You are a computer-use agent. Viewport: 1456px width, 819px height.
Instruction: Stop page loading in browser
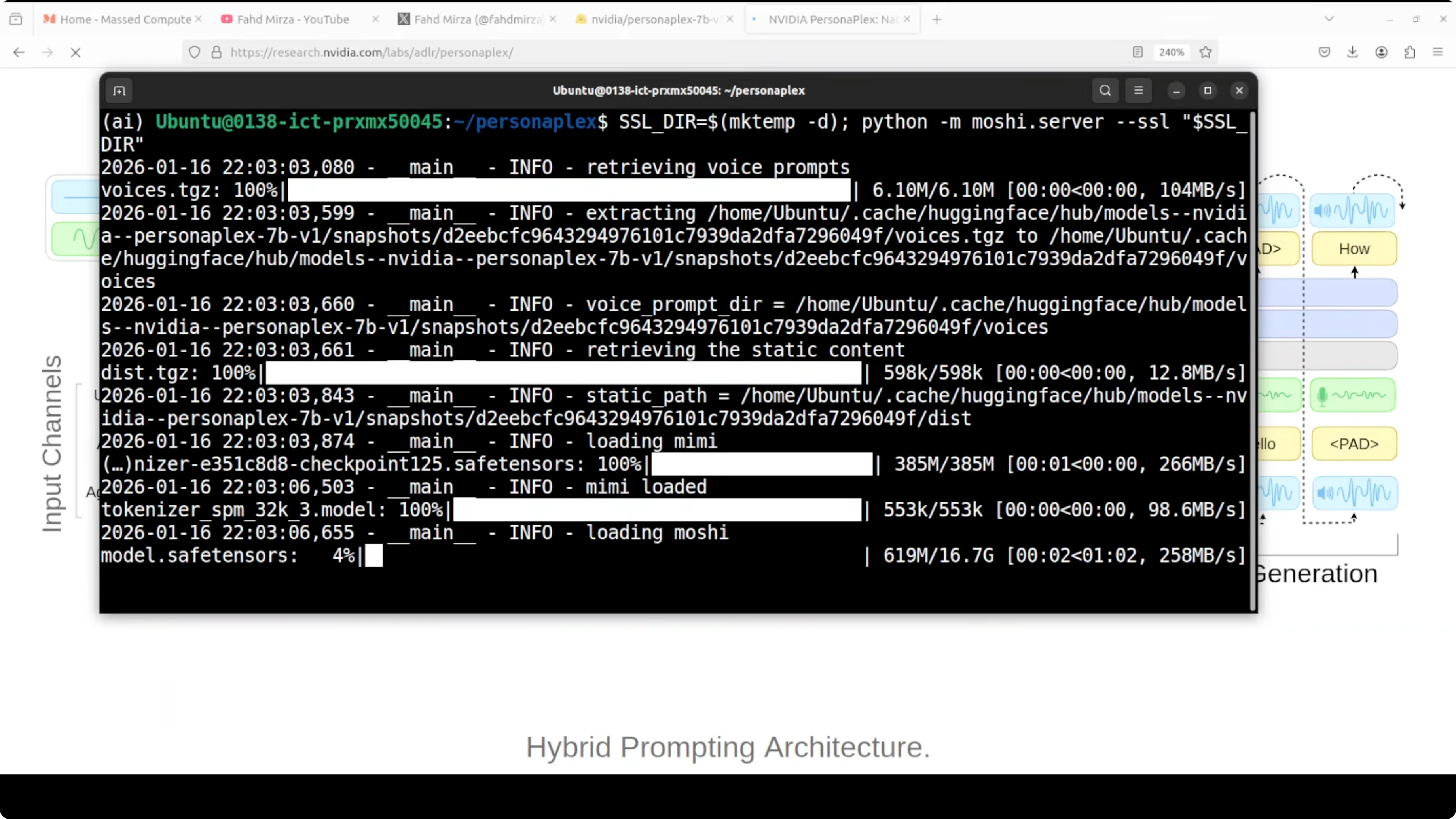tap(75, 53)
